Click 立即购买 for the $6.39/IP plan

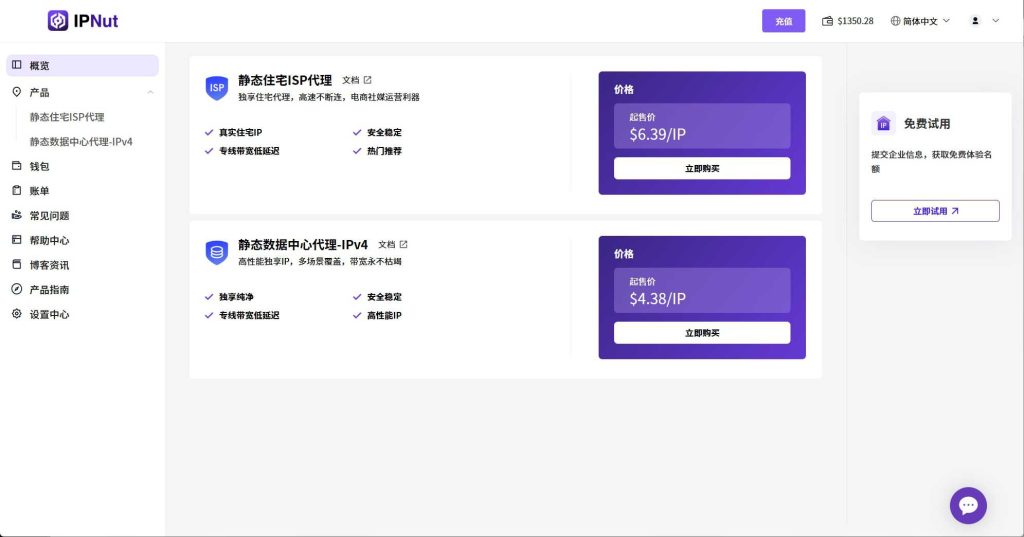click(701, 168)
